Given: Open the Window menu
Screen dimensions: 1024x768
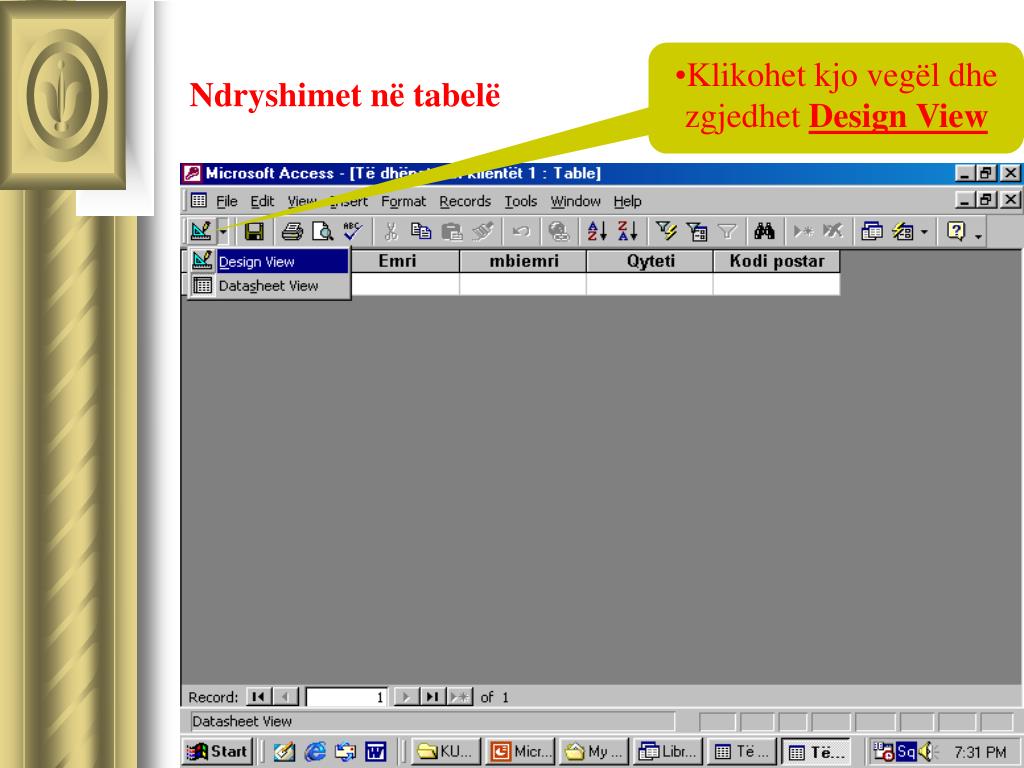Looking at the screenshot, I should (575, 201).
